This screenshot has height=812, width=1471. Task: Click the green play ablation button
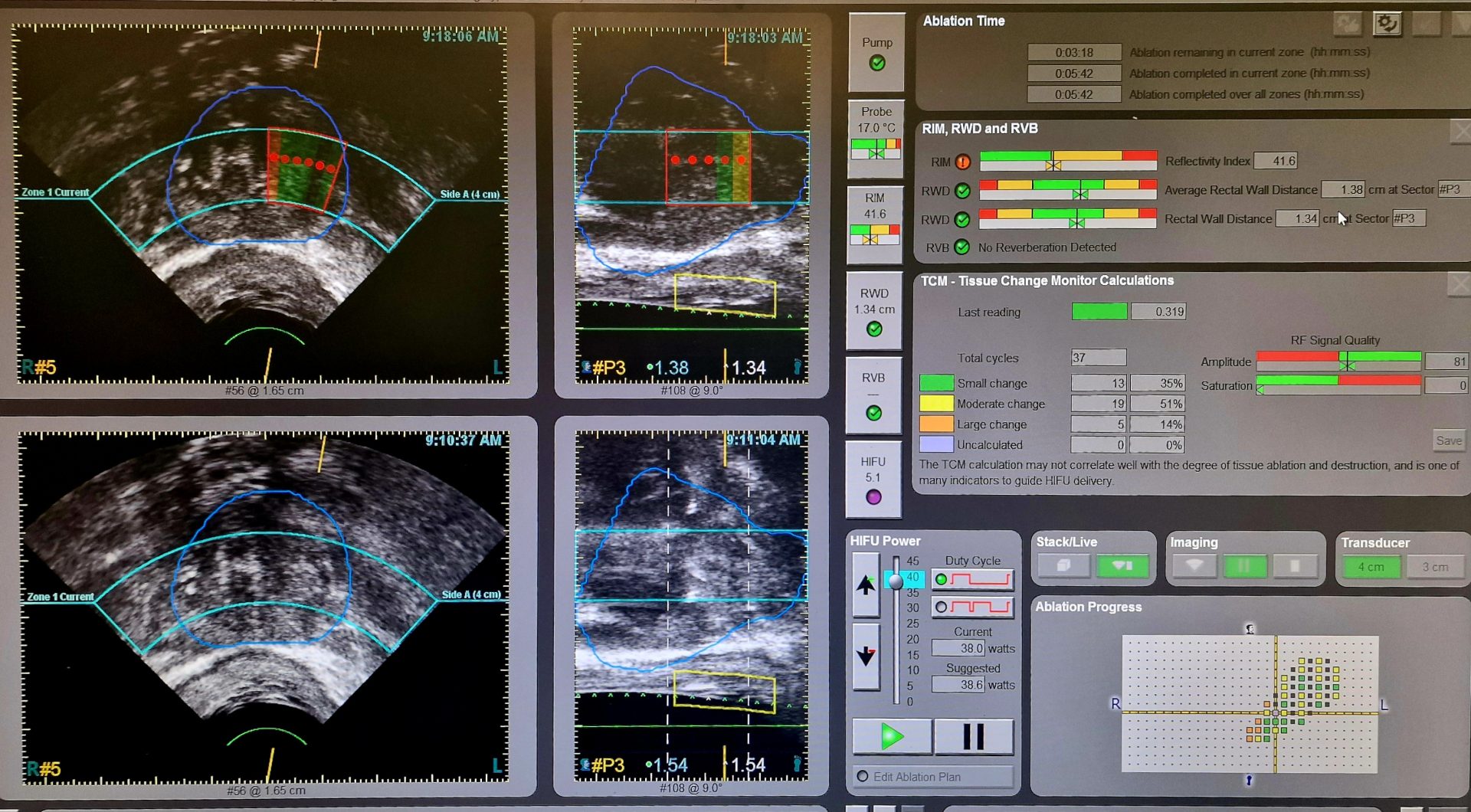[x=892, y=737]
